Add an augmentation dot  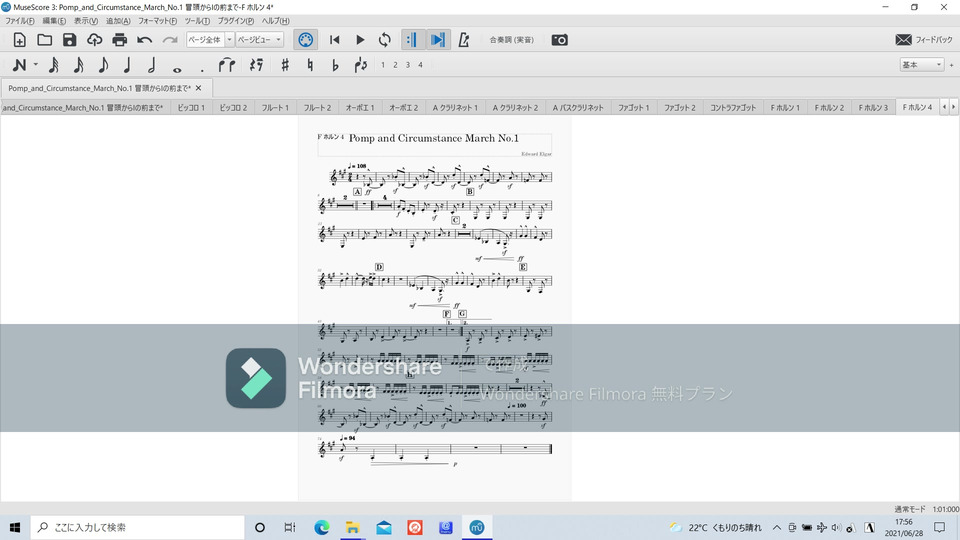tap(201, 69)
